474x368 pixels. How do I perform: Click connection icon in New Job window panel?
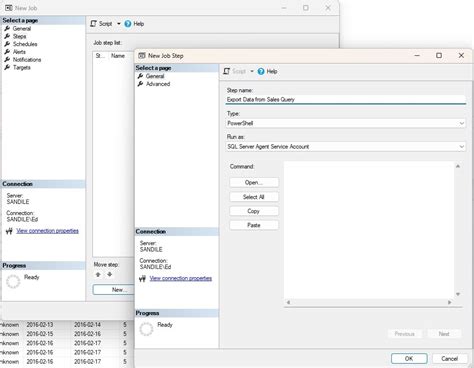tap(9, 231)
